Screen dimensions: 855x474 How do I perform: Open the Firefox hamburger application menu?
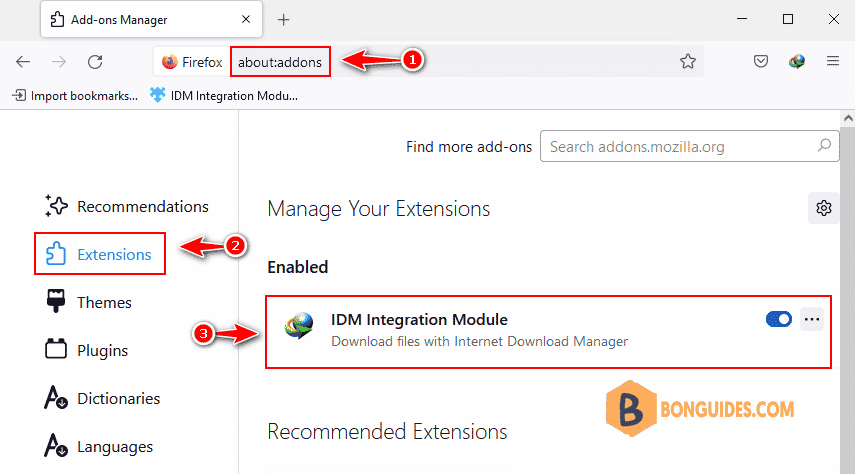coord(833,61)
